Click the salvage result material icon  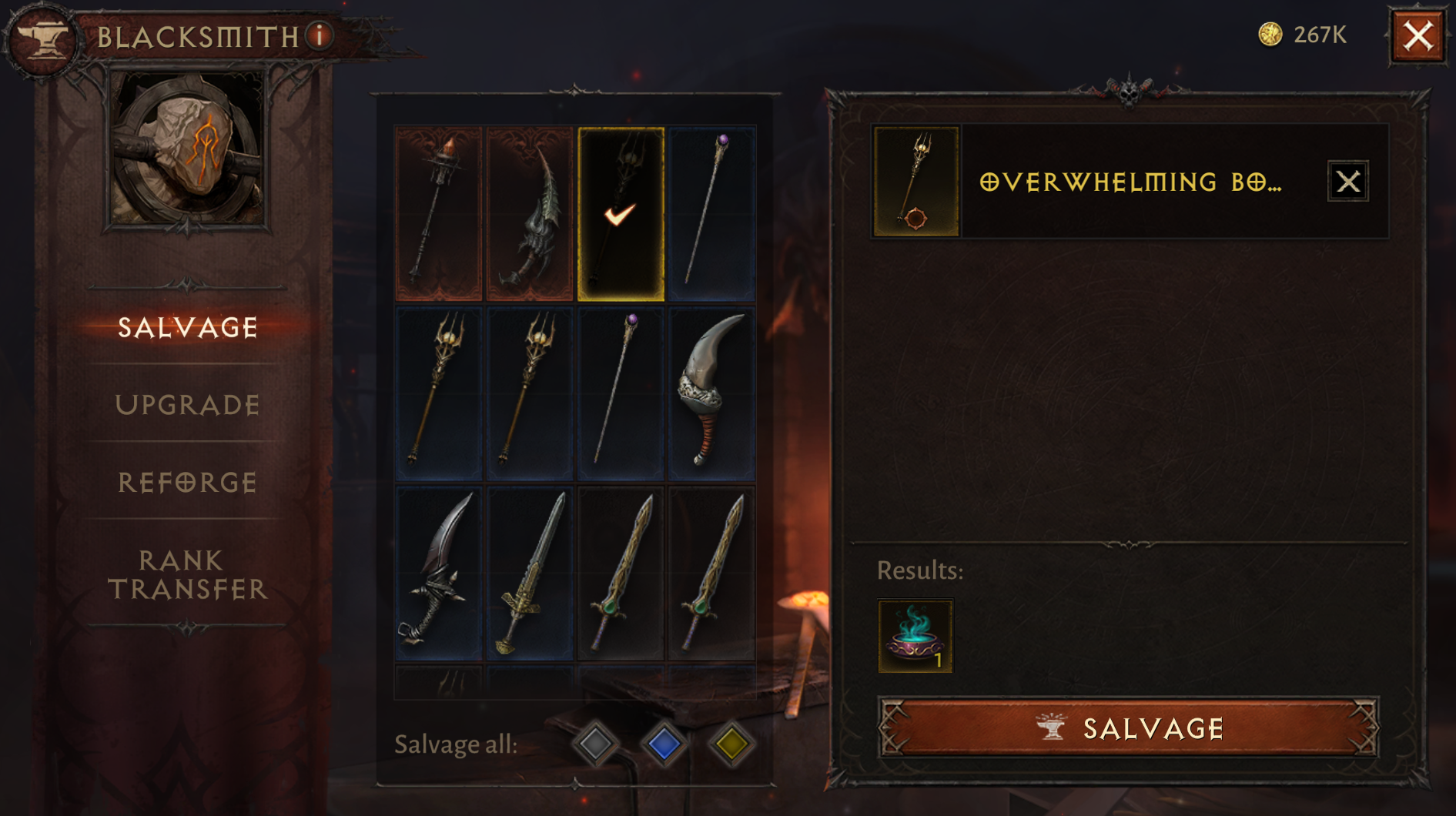915,636
